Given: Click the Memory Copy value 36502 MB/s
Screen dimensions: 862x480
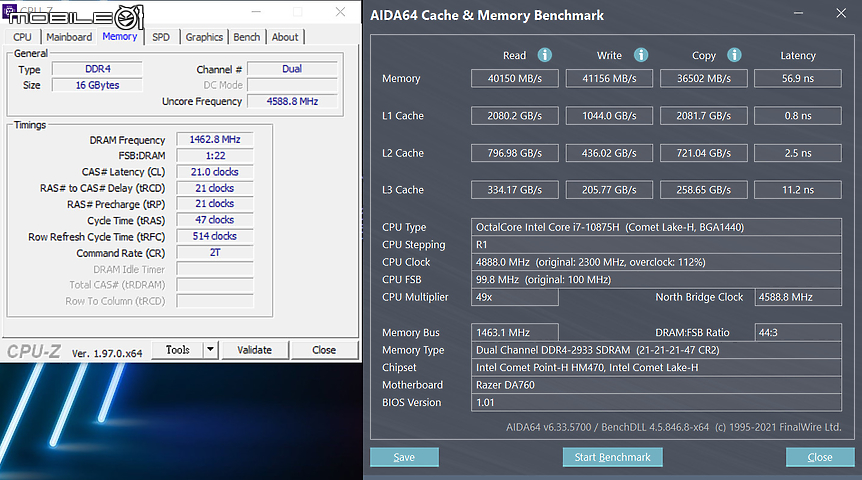Looking at the screenshot, I should click(x=704, y=78).
